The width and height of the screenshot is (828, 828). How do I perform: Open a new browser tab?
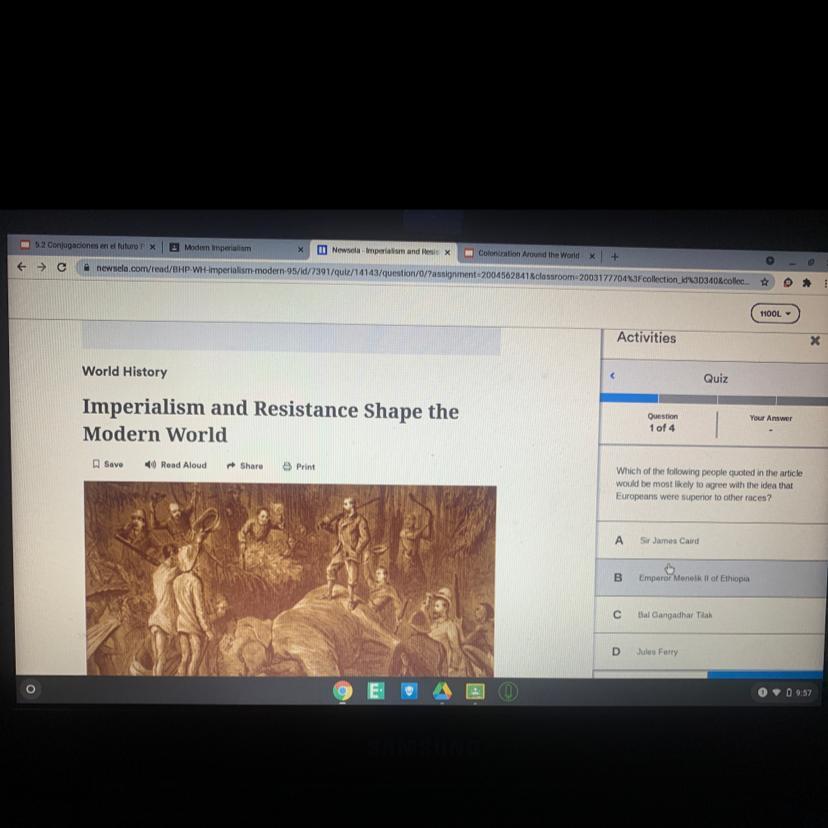615,257
